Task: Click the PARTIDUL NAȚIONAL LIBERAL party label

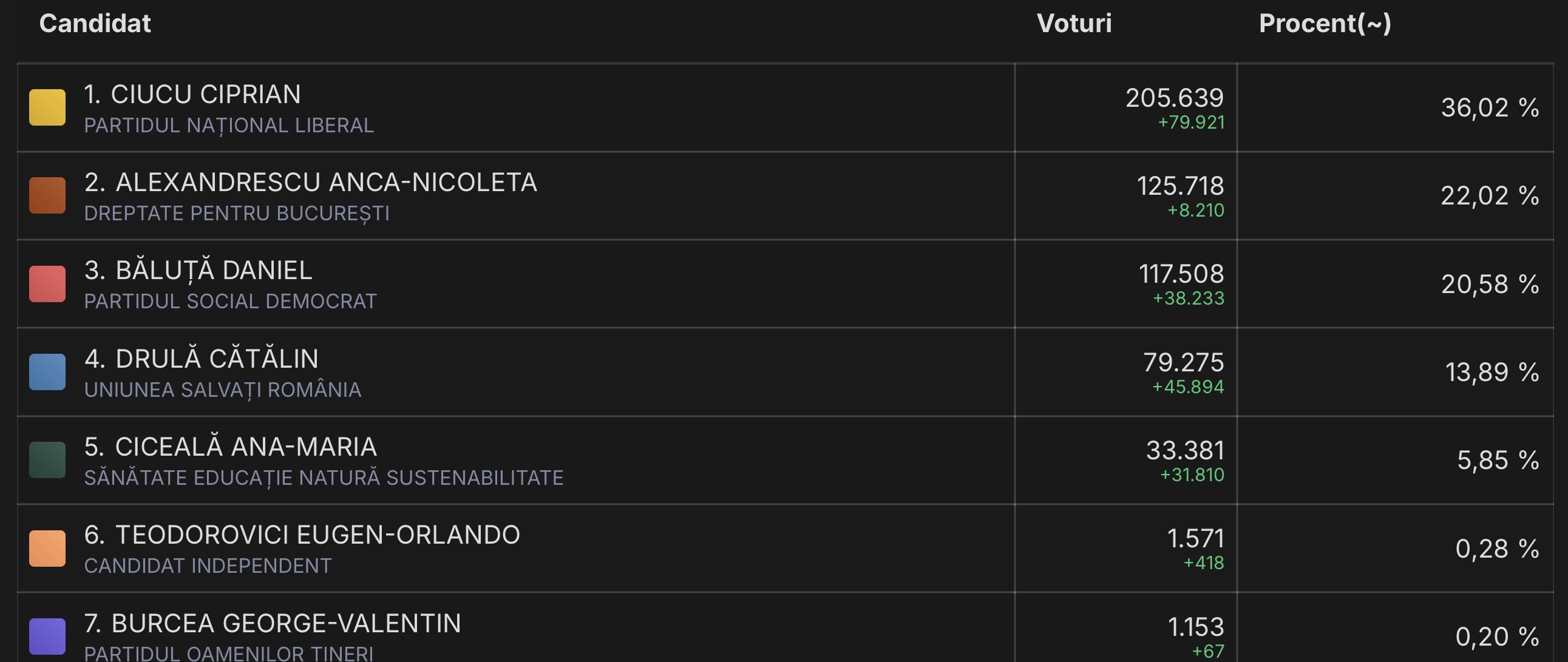Action: 229,126
